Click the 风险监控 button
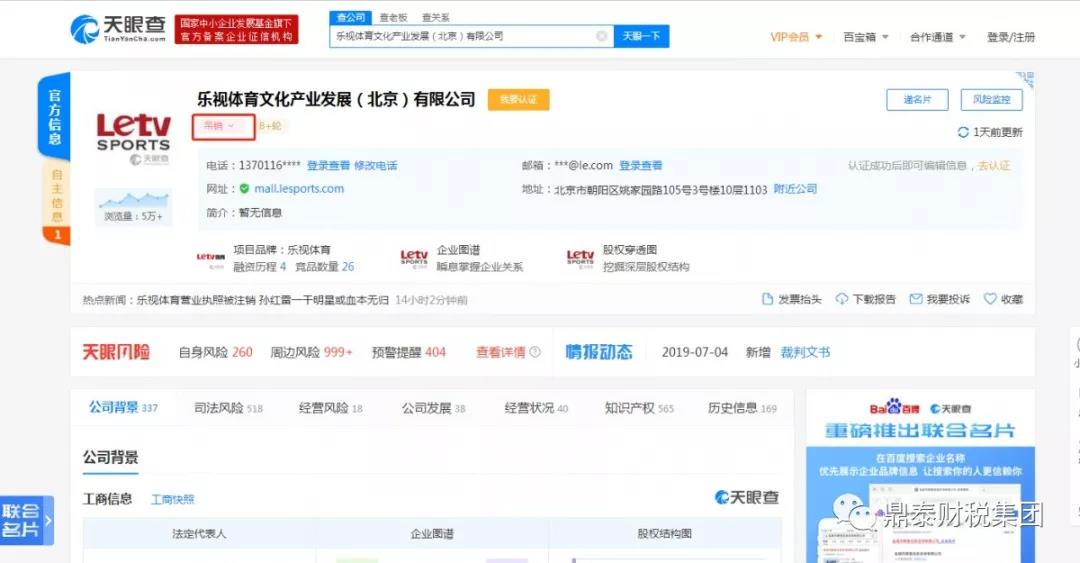 [991, 100]
